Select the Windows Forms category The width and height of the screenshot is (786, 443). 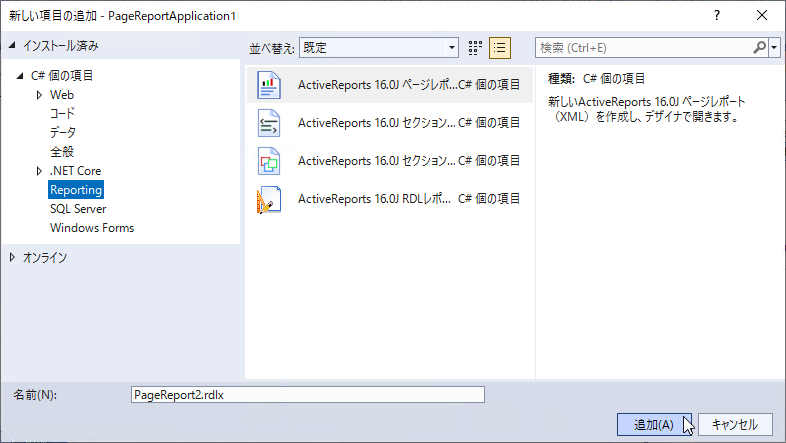coord(92,228)
